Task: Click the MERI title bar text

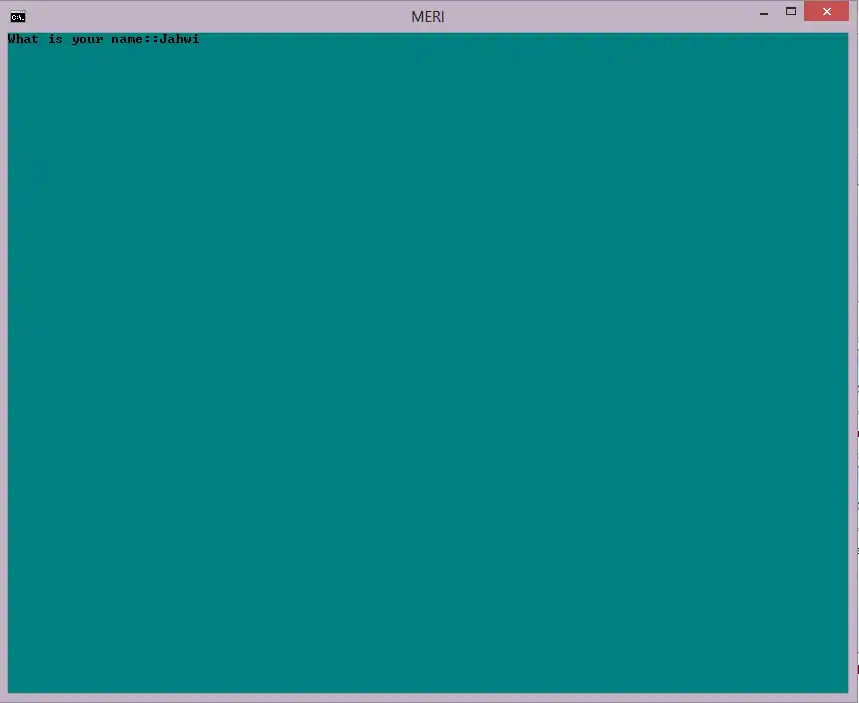Action: click(x=427, y=16)
